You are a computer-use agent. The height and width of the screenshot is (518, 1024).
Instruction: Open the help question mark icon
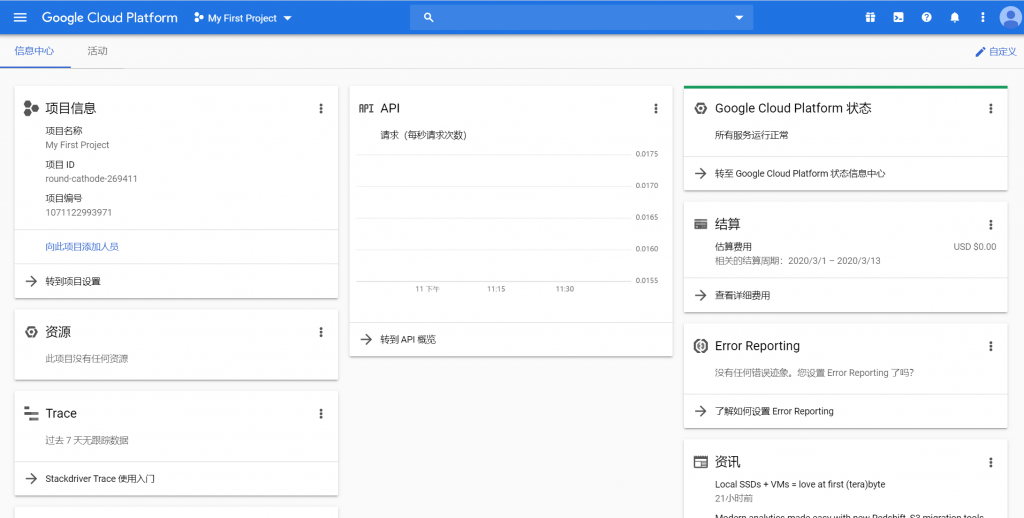point(926,17)
